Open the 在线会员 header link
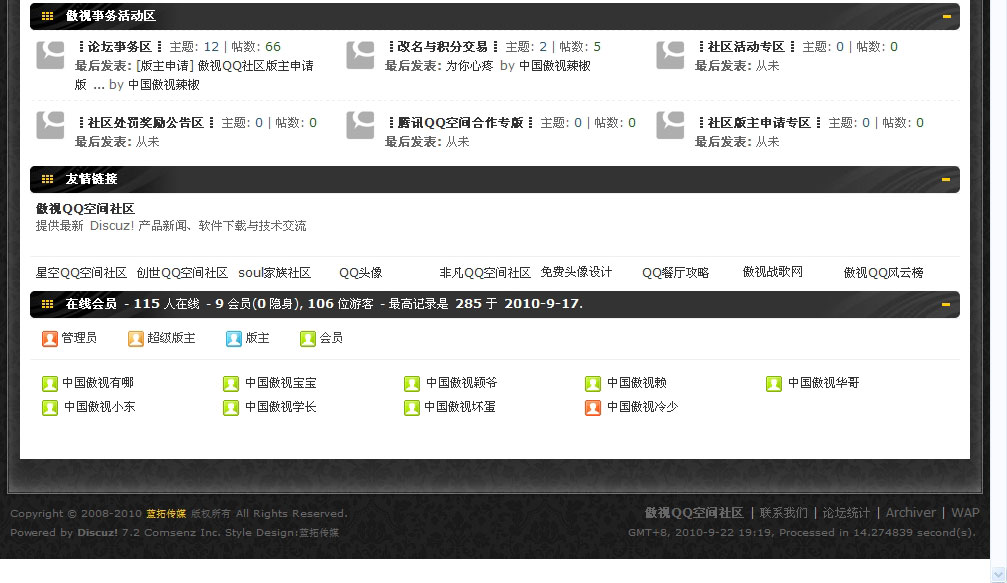 point(91,304)
